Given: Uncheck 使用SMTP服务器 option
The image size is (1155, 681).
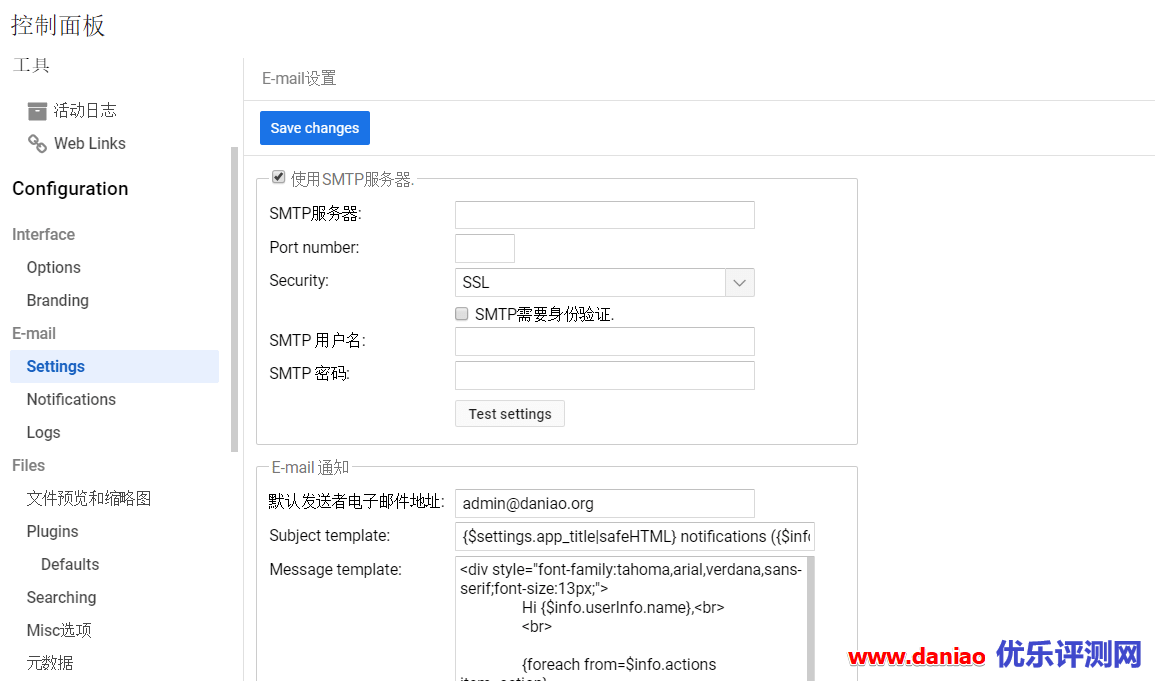Looking at the screenshot, I should click(278, 177).
